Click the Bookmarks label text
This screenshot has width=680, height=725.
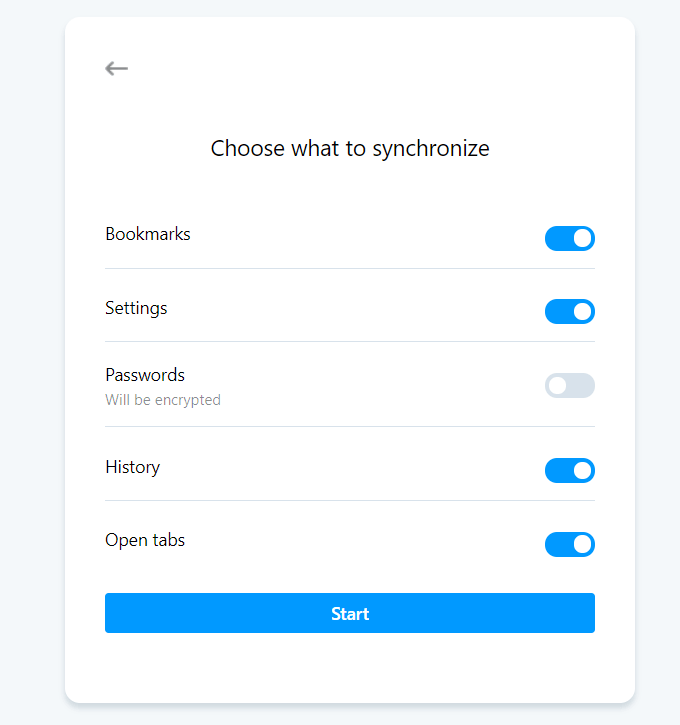(148, 234)
